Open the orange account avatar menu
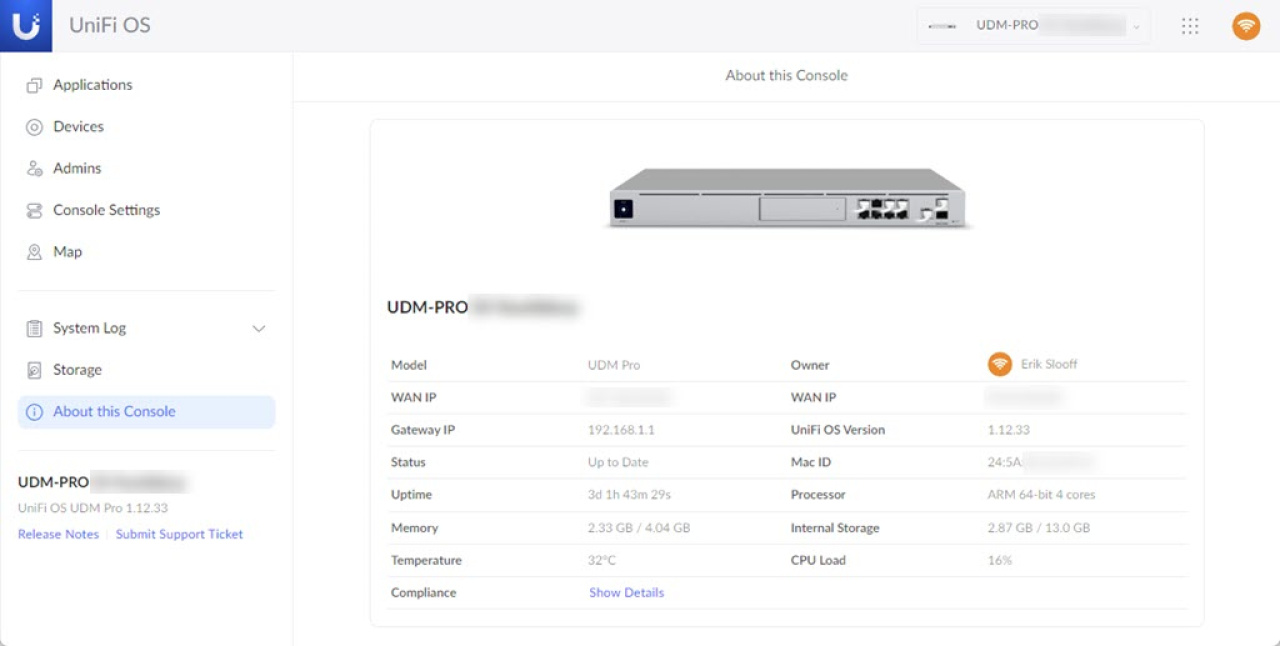 [1245, 25]
